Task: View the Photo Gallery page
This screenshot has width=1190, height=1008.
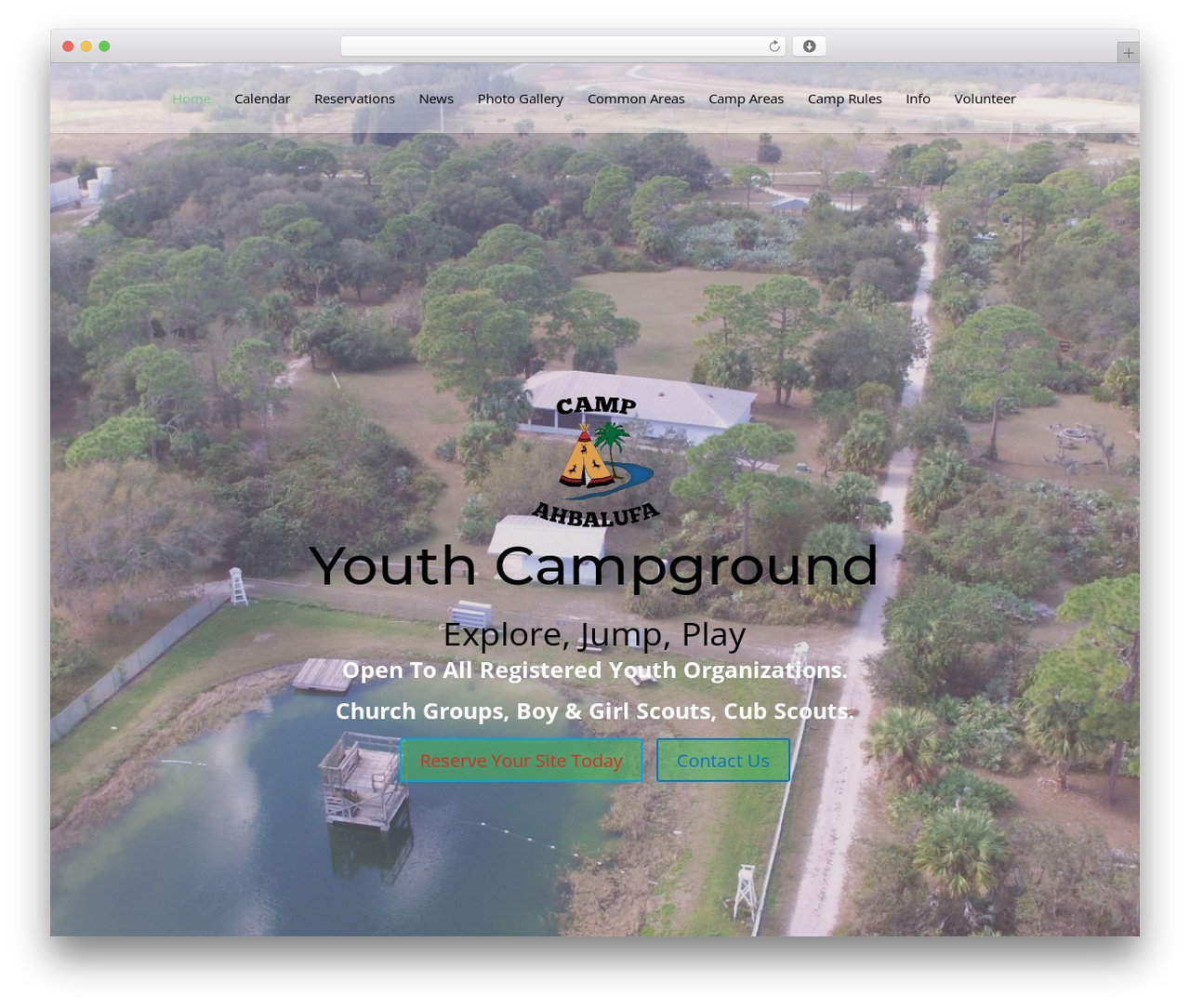Action: point(521,99)
